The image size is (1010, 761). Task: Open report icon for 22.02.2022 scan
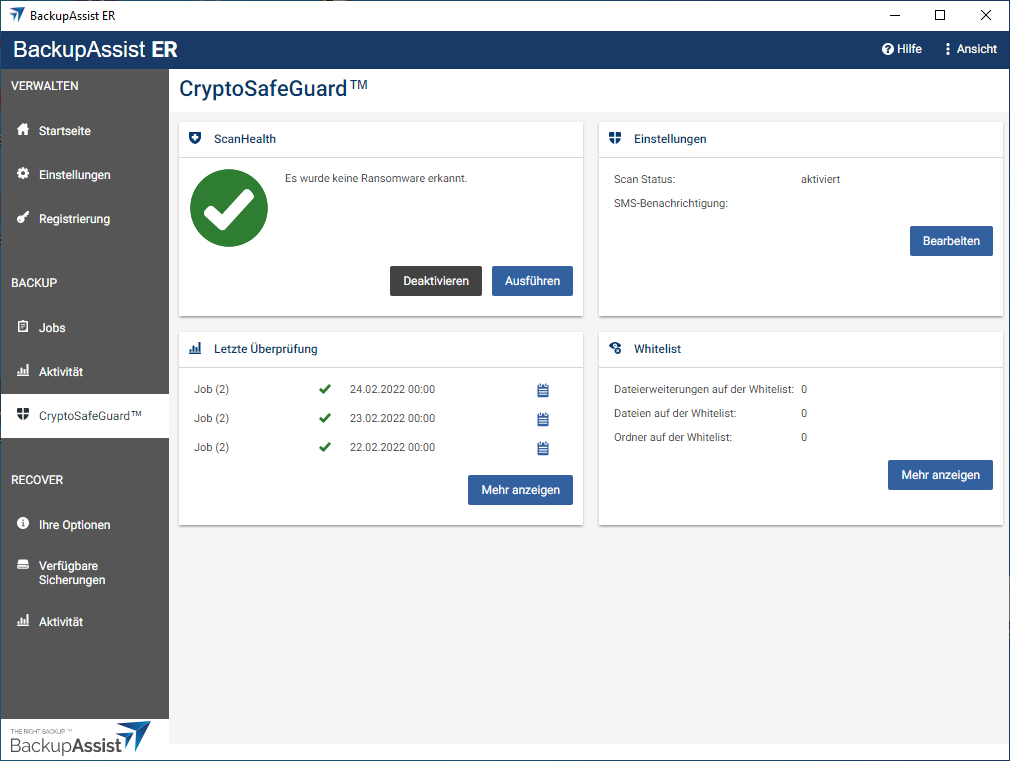pos(543,448)
